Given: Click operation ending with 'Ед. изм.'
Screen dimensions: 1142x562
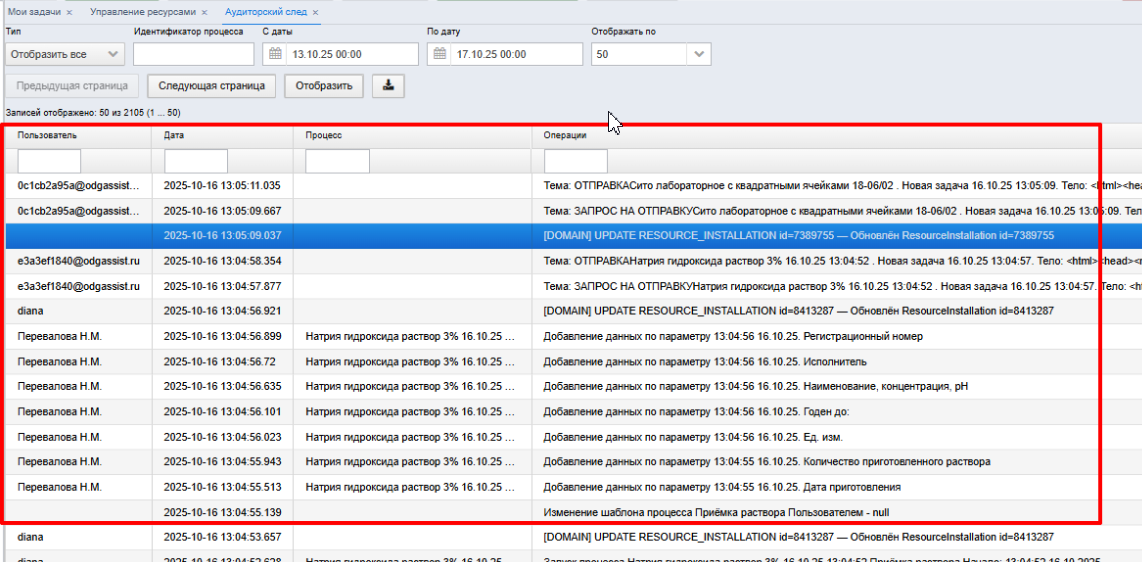Looking at the screenshot, I should [x=693, y=437].
